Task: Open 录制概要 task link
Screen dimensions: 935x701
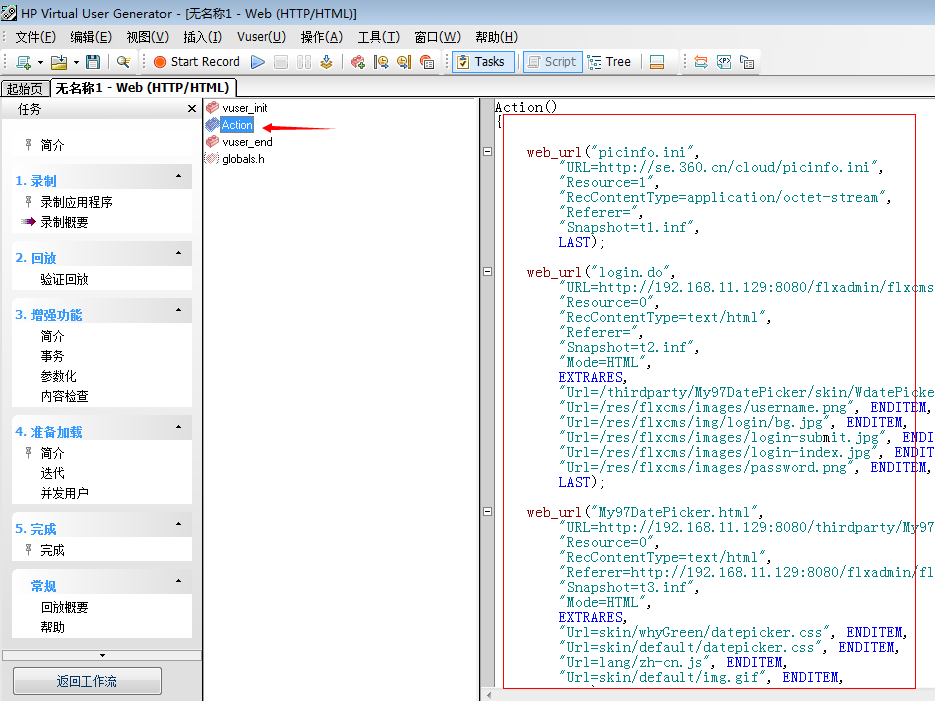Action: pos(64,222)
